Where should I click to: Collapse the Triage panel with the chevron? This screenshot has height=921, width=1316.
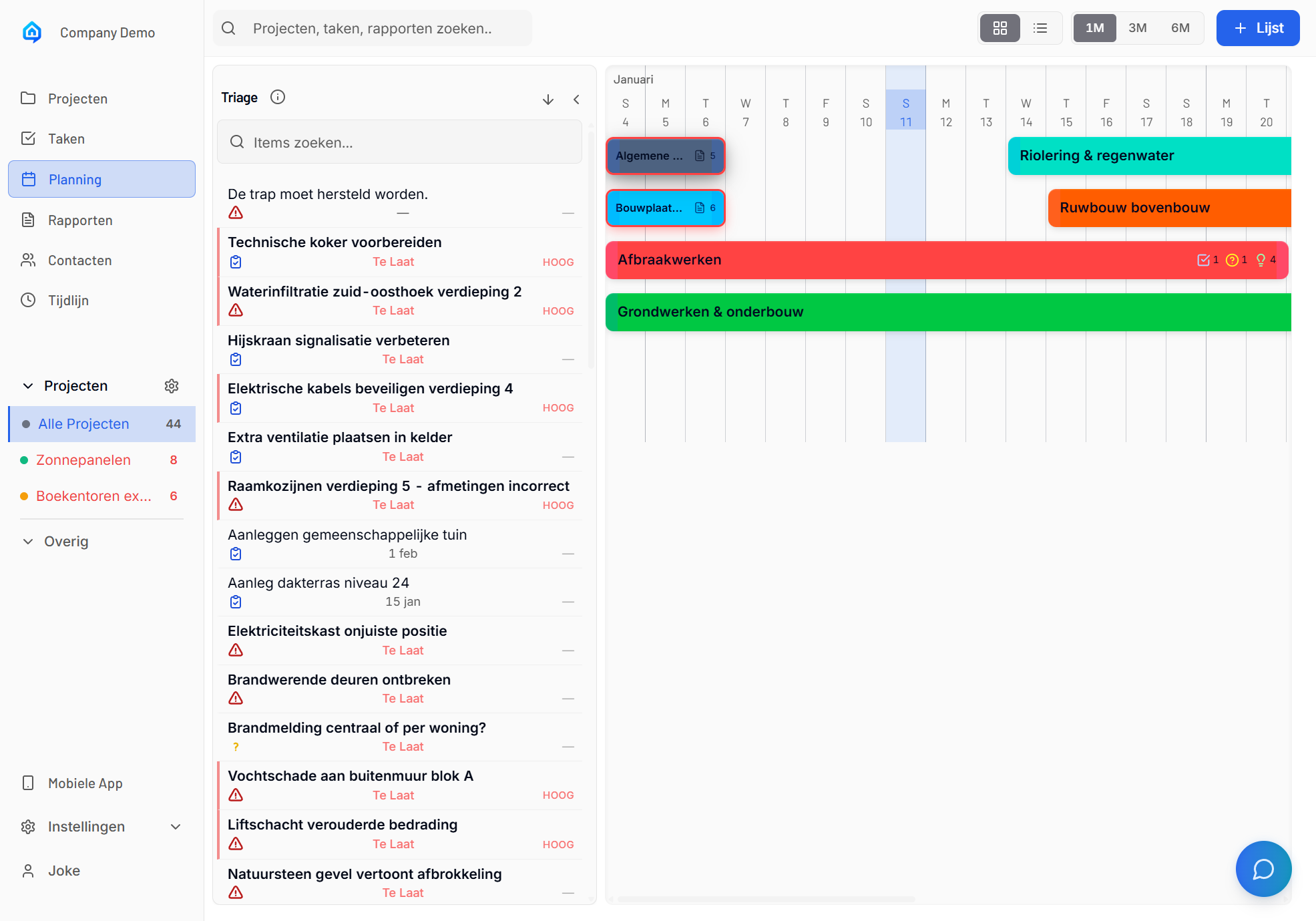[x=576, y=99]
